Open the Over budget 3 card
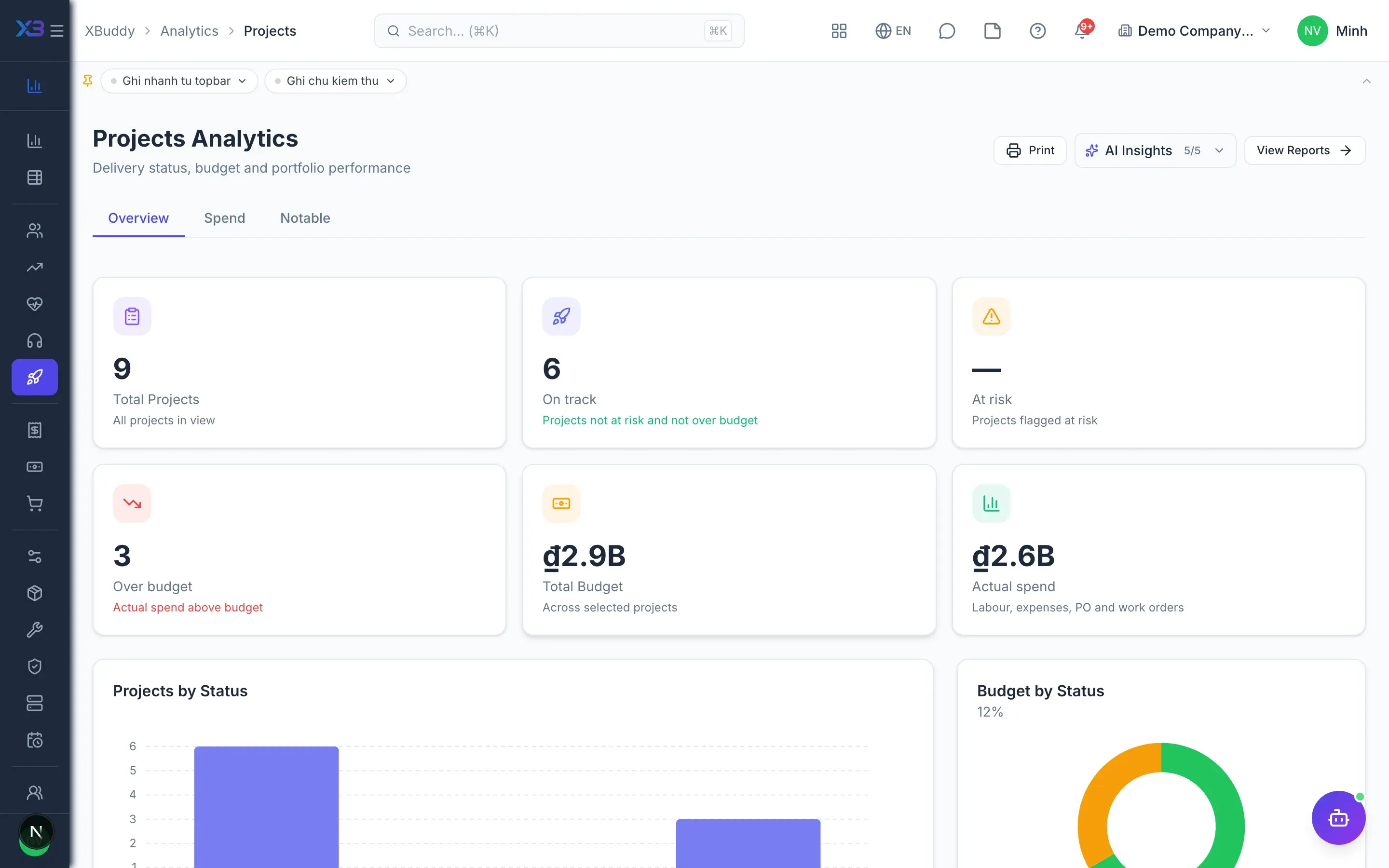1389x868 pixels. 299,550
